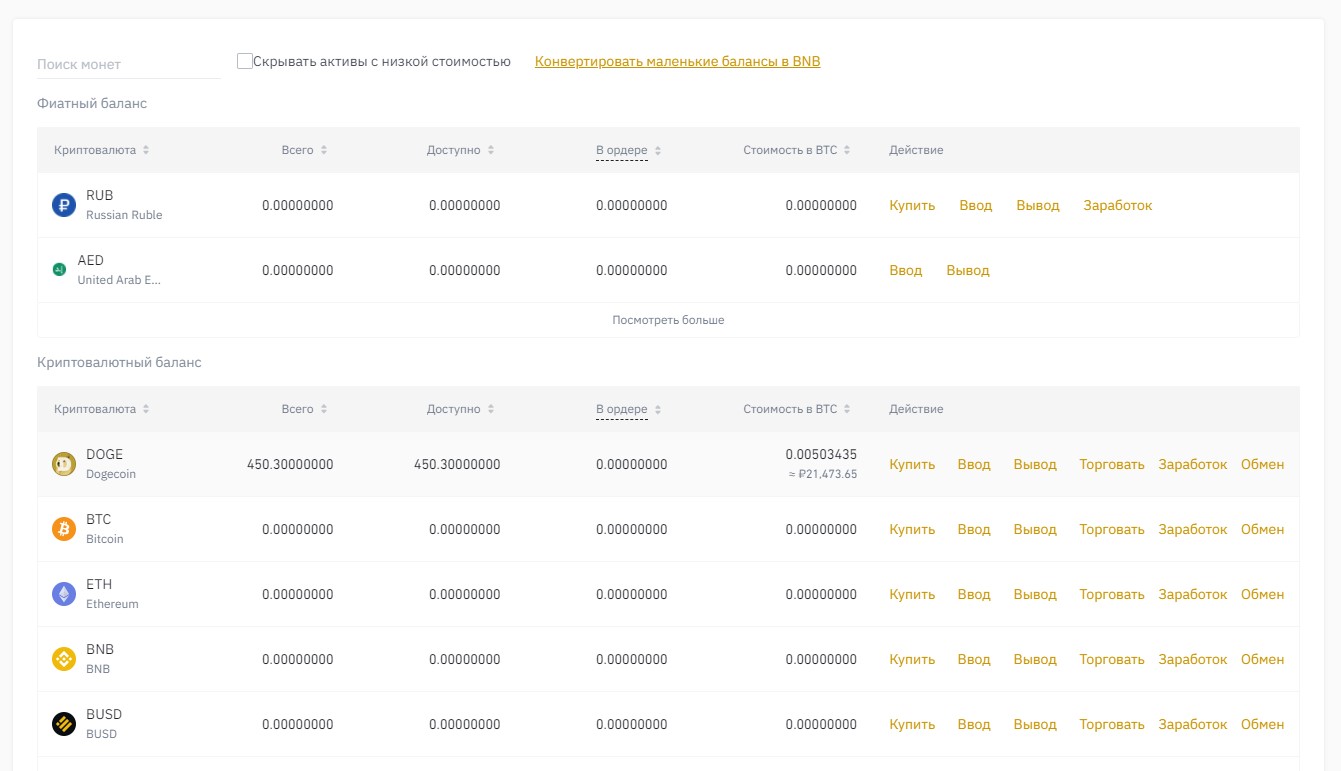Viewport: 1341px width, 771px height.
Task: Click Ввод in the ETH row
Action: point(974,594)
